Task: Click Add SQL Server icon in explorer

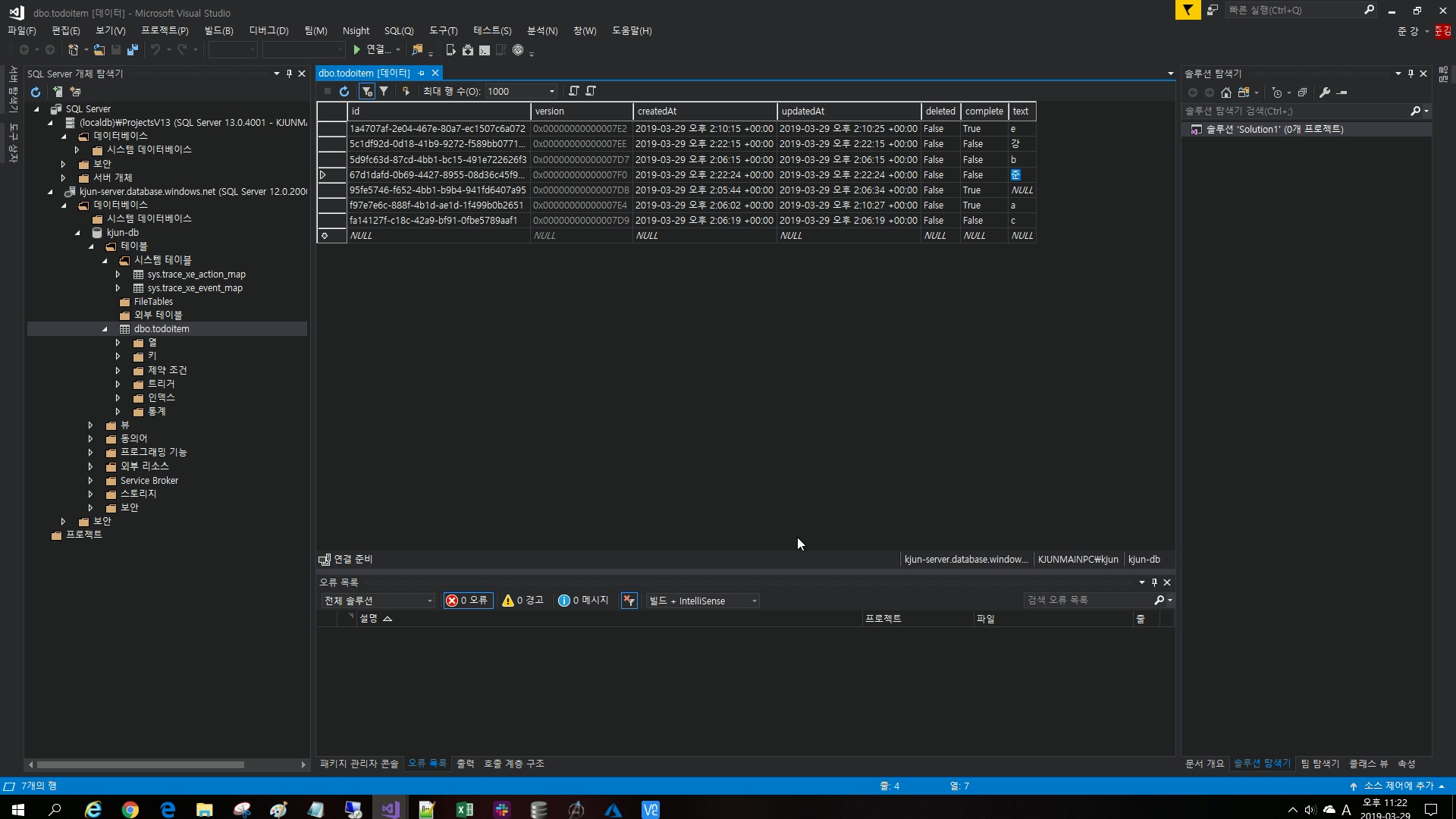Action: (x=58, y=92)
